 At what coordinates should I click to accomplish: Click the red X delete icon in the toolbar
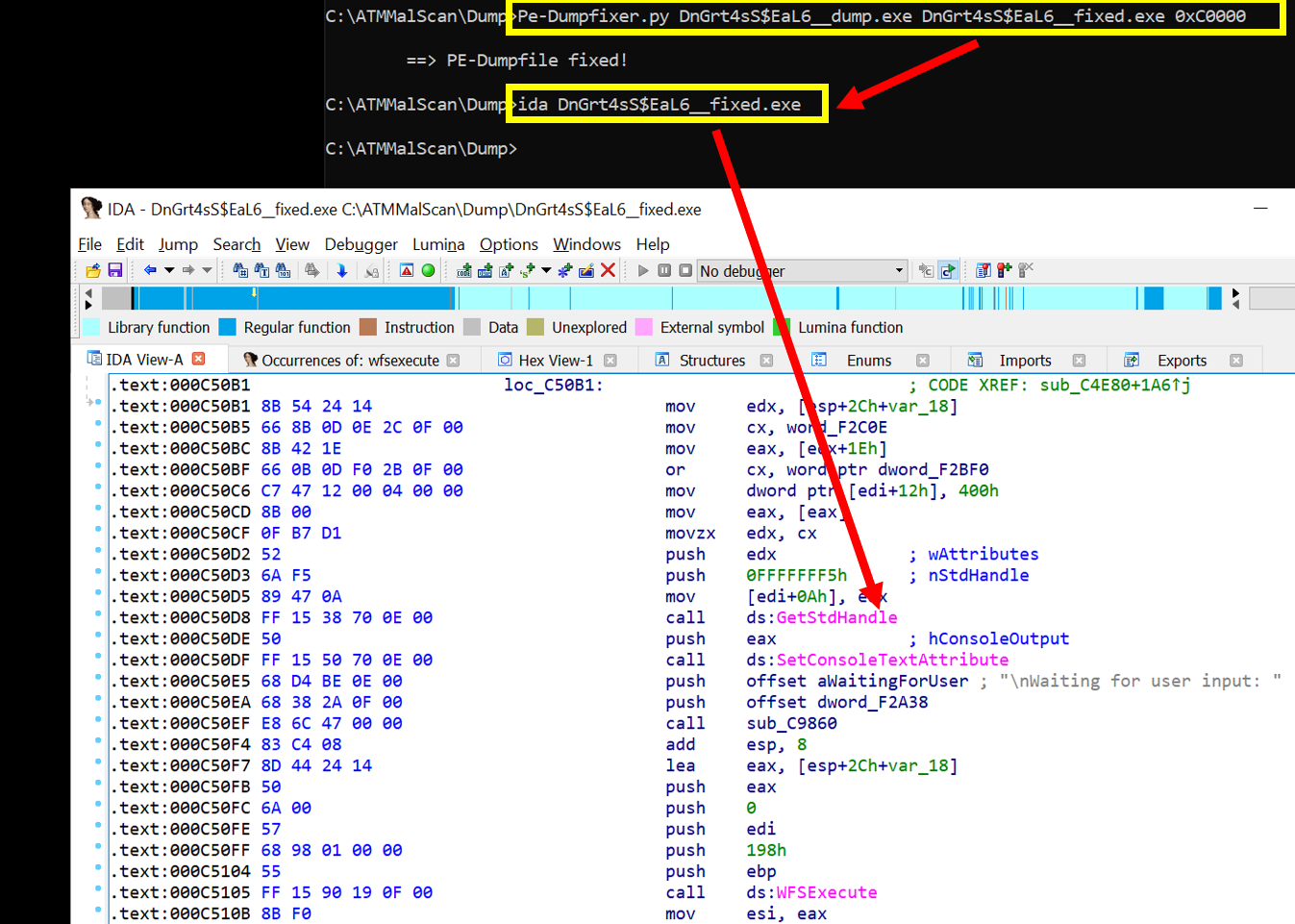tap(608, 270)
